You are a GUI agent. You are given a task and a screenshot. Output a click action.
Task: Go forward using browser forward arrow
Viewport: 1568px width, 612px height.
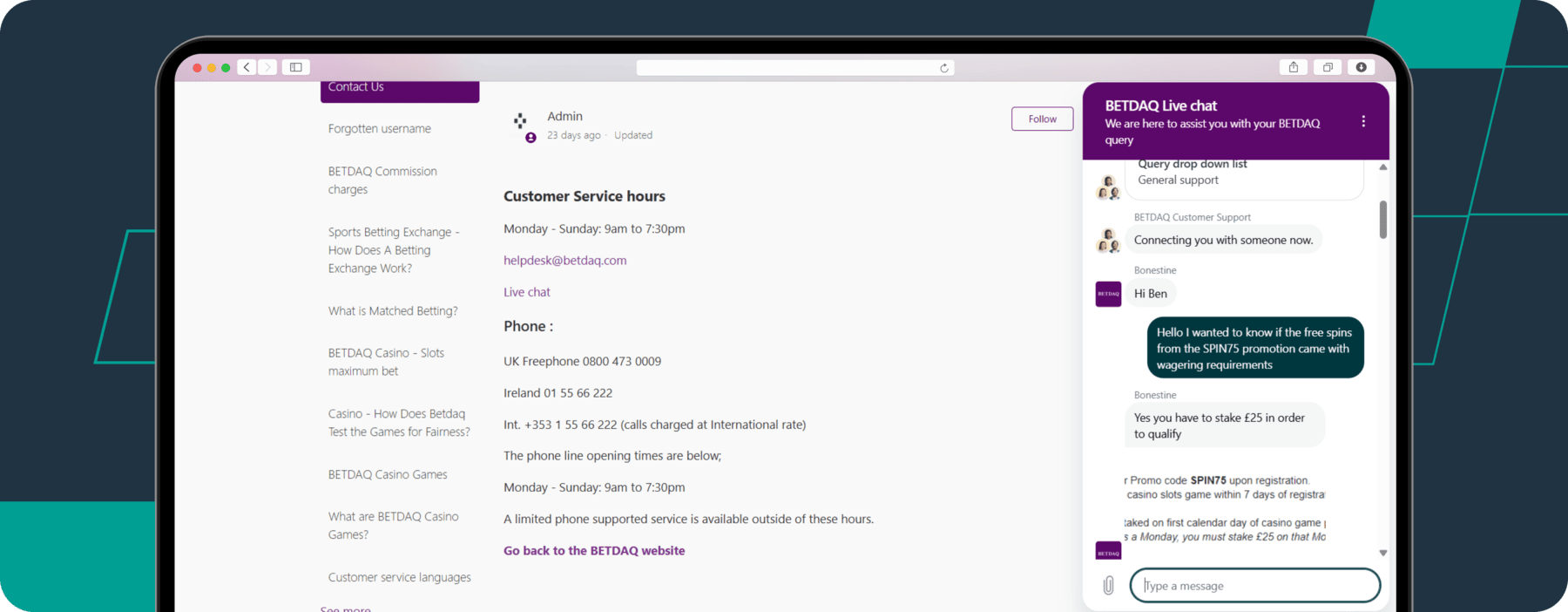pyautogui.click(x=267, y=67)
